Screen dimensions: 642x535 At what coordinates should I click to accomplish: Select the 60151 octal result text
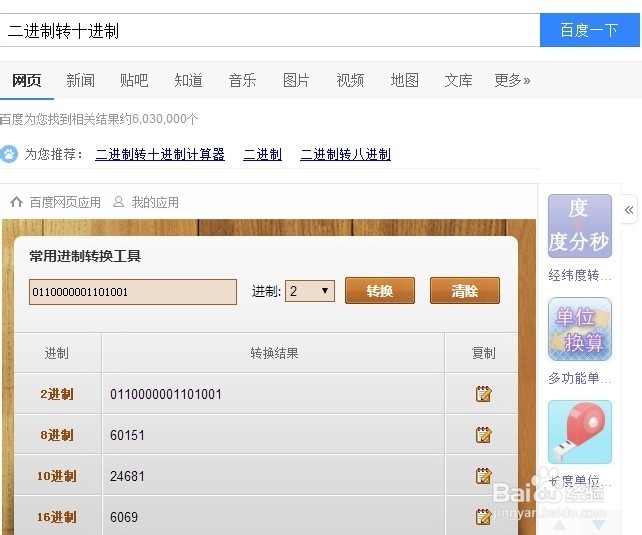tap(127, 435)
